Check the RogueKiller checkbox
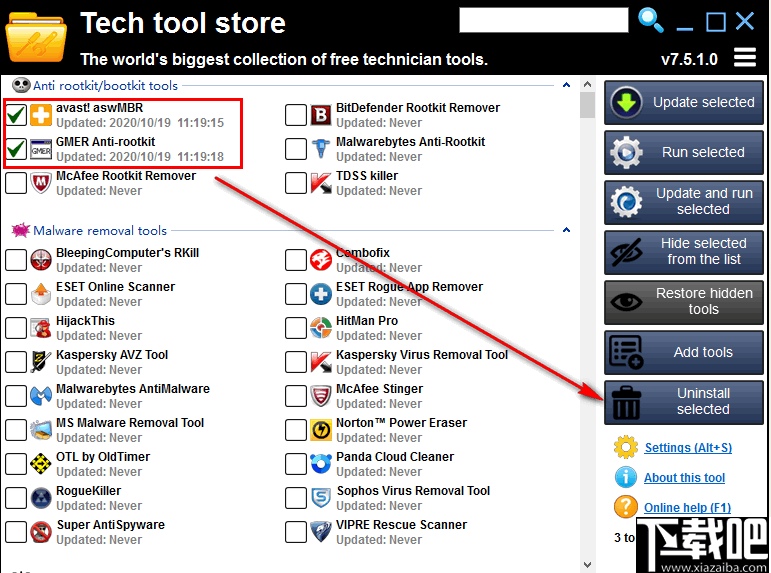 click(16, 498)
